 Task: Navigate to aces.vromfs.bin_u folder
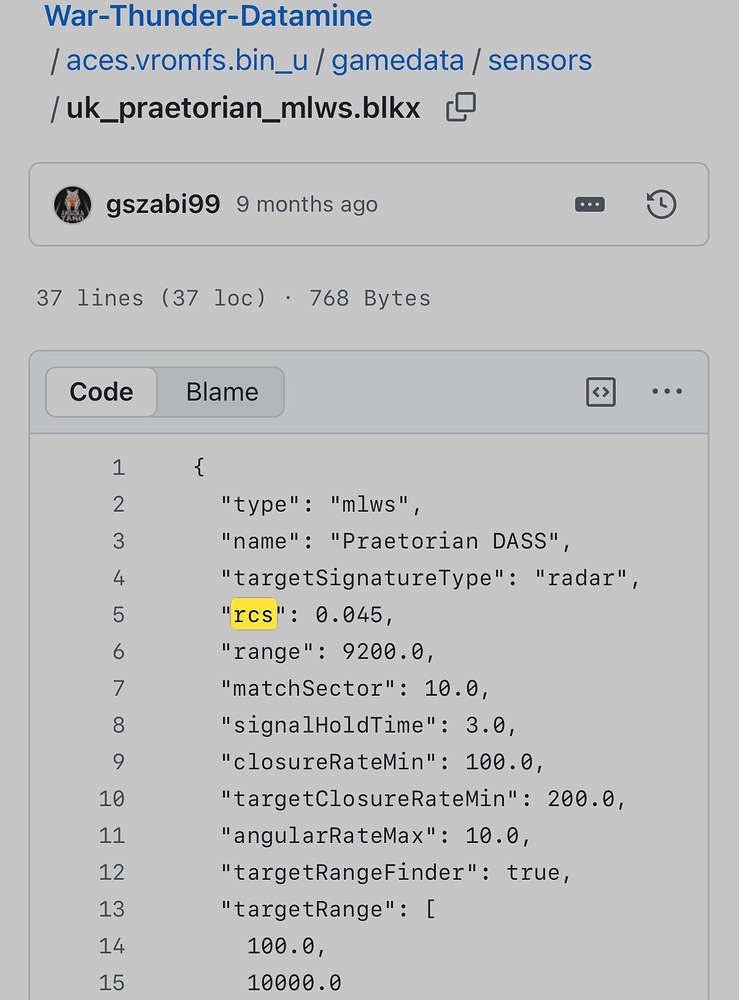tap(187, 61)
